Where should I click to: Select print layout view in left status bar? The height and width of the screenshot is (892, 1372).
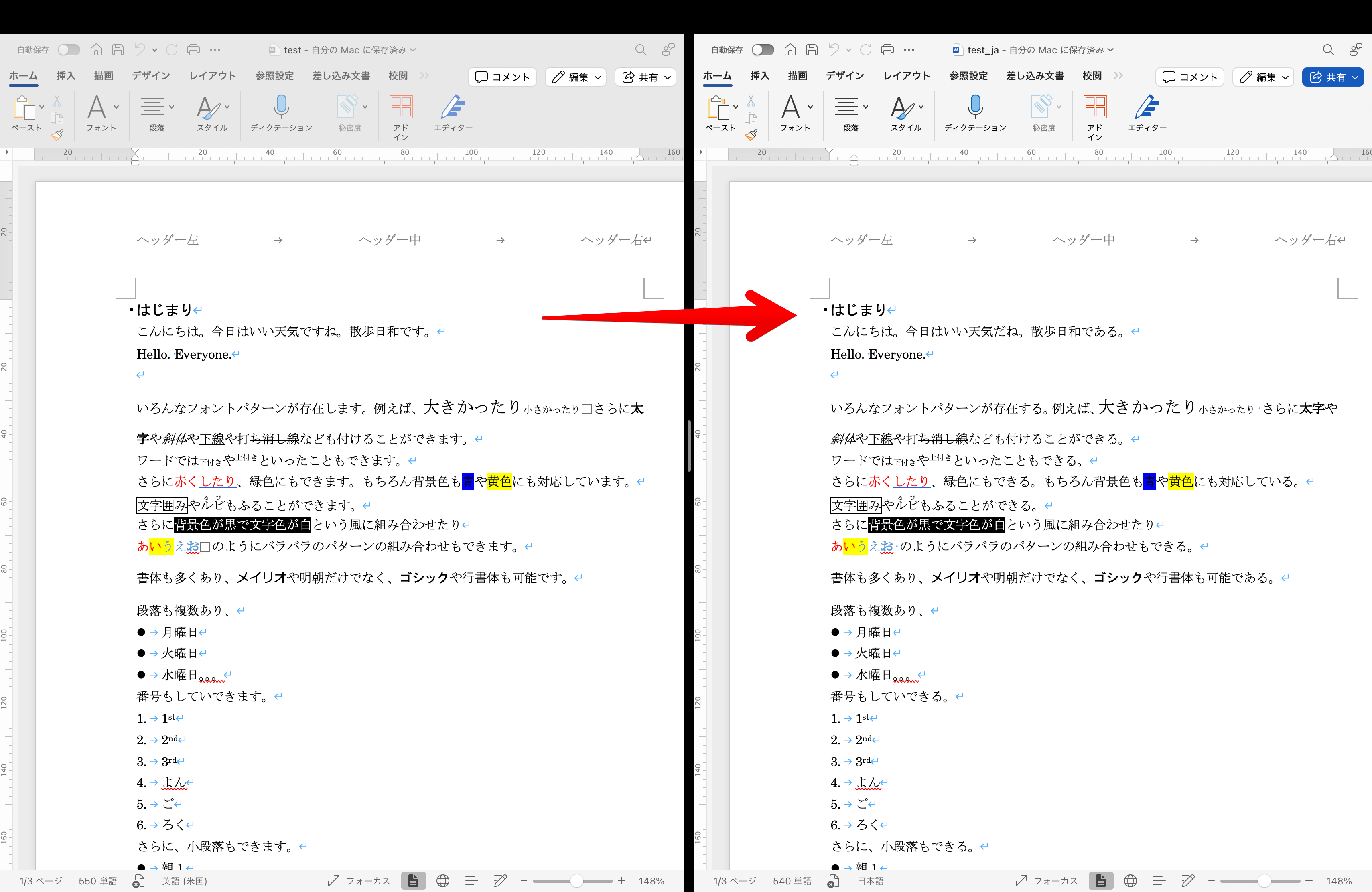(413, 881)
